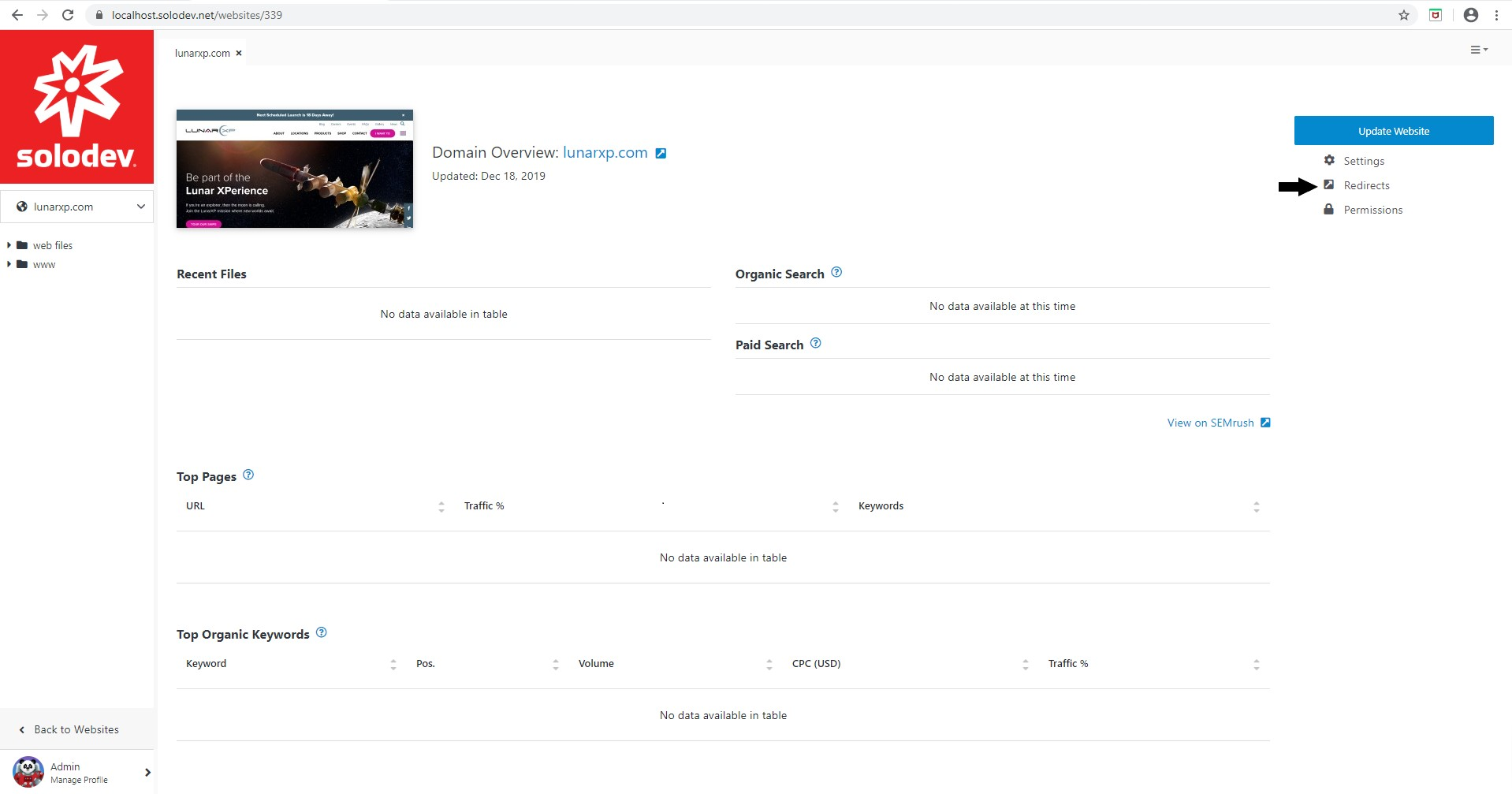Open the Chrome three-dot menu
The width and height of the screenshot is (1512, 794).
click(1496, 15)
